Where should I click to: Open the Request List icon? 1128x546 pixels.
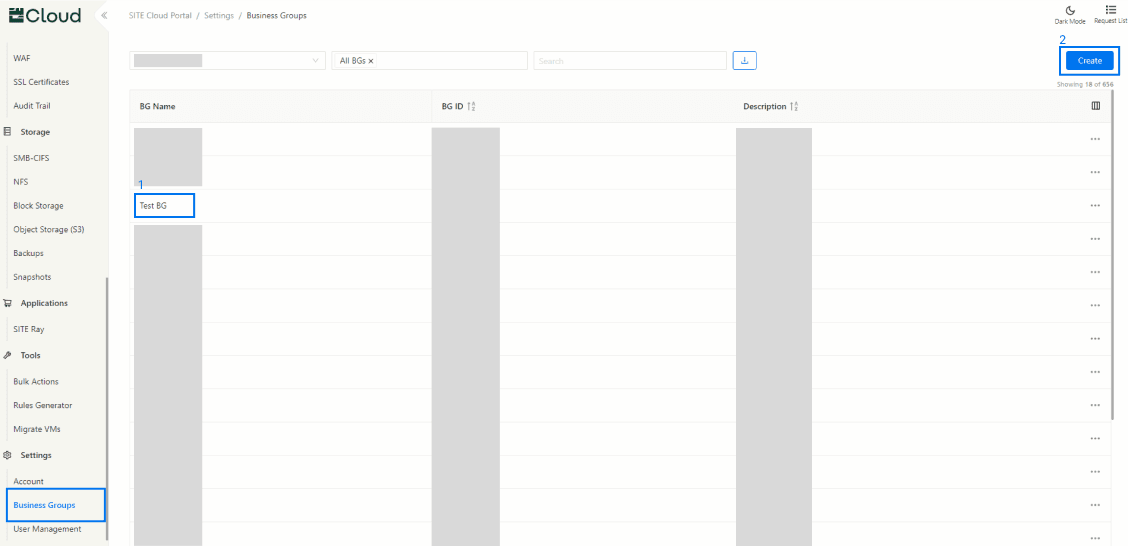coord(1109,10)
